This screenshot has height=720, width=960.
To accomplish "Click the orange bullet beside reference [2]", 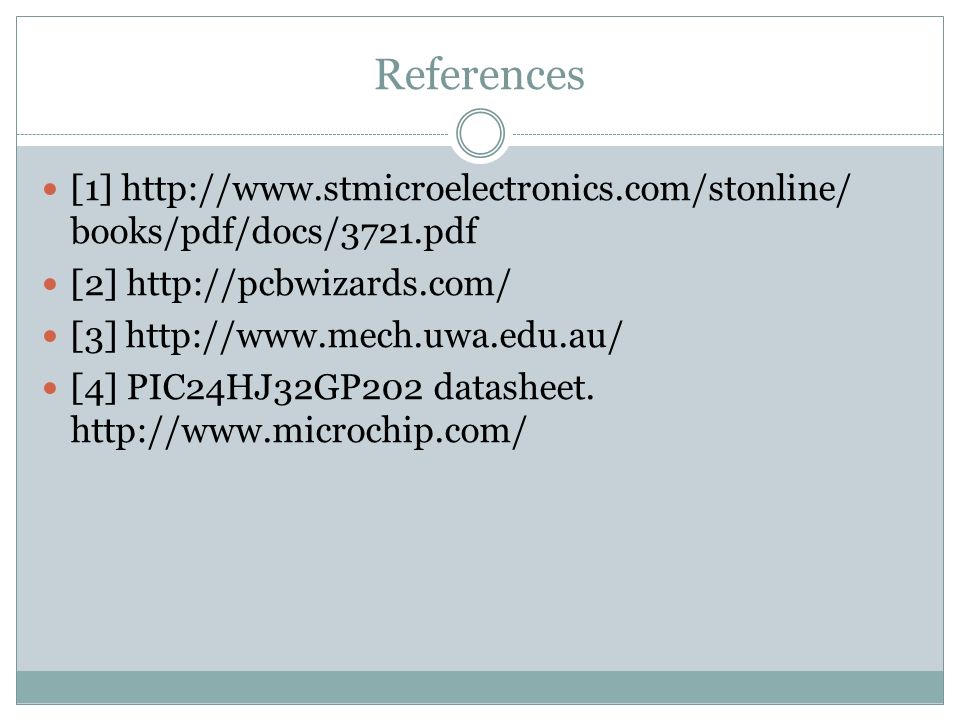I will [50, 284].
